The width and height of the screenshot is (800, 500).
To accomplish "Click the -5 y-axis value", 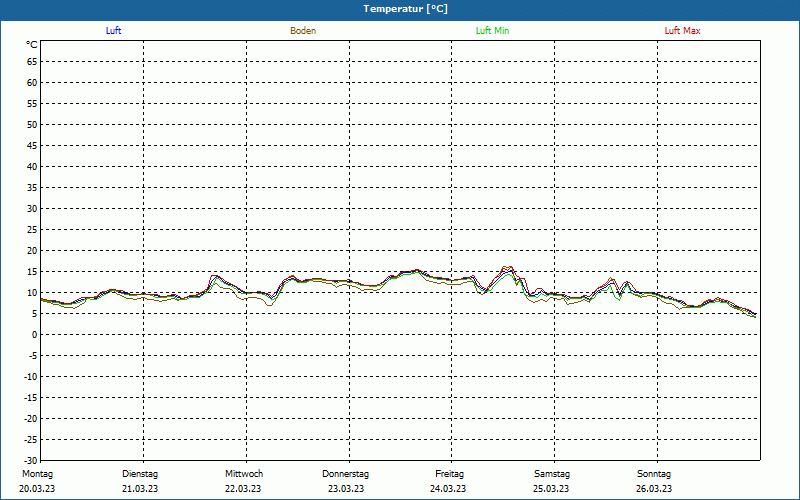I will point(33,356).
